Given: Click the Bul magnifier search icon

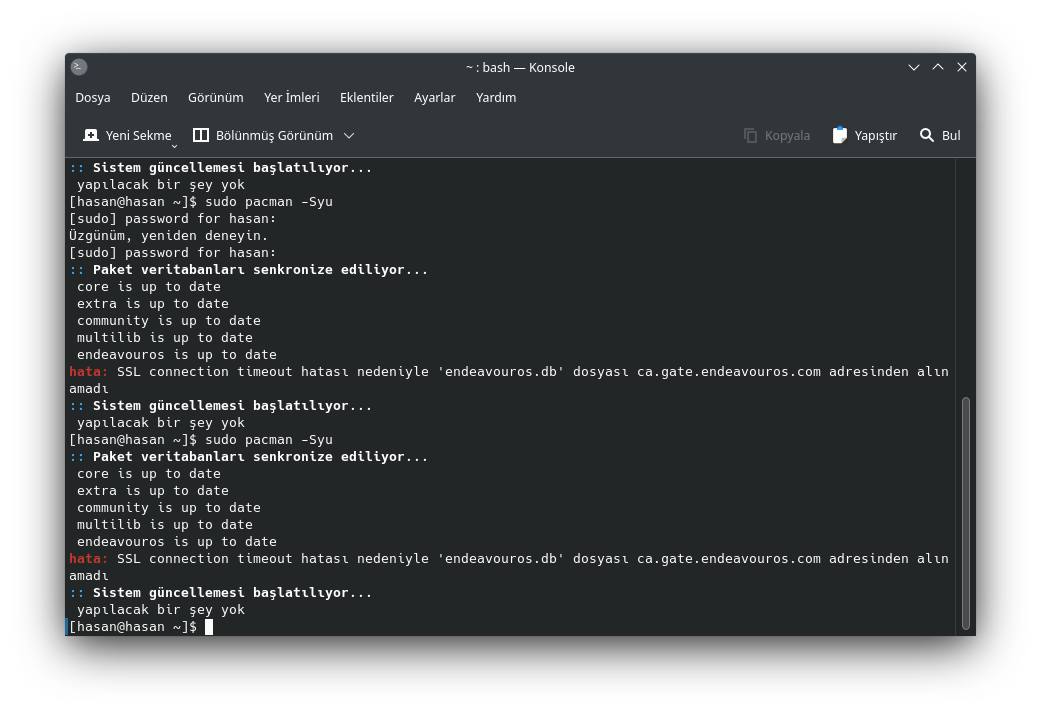Looking at the screenshot, I should pos(927,135).
